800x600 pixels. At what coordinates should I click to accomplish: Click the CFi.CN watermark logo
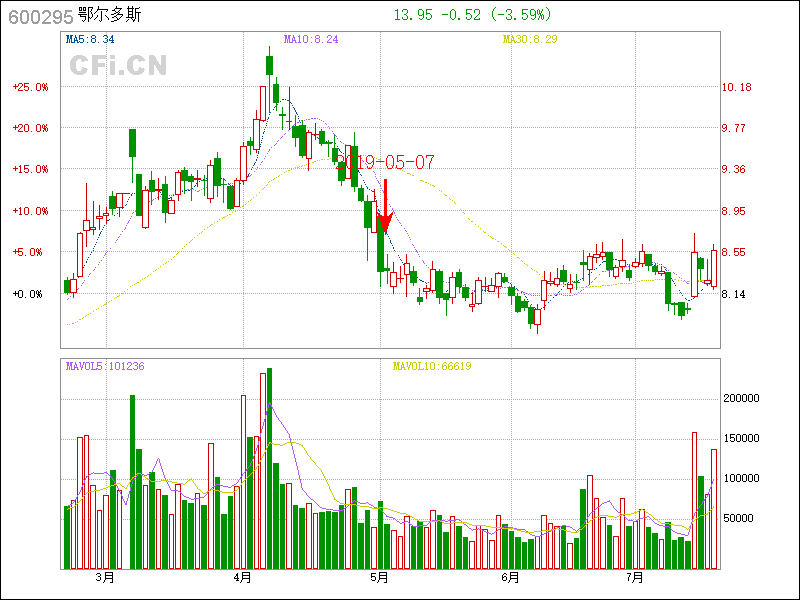pyautogui.click(x=117, y=65)
